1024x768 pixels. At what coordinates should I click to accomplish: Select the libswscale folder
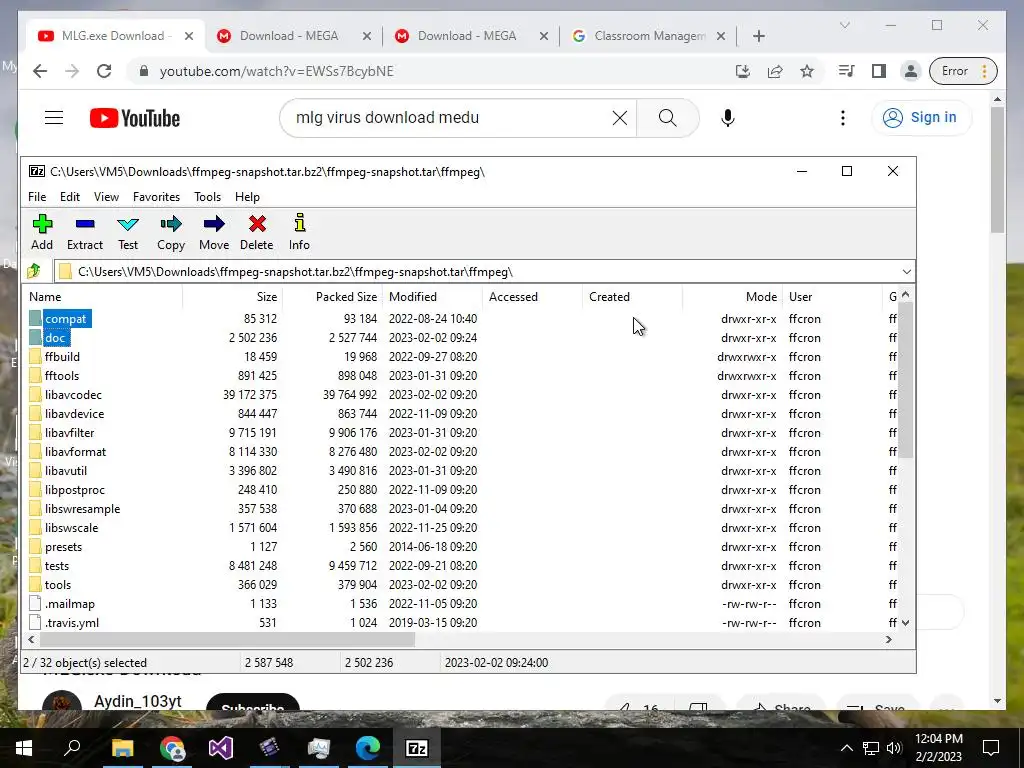71,528
